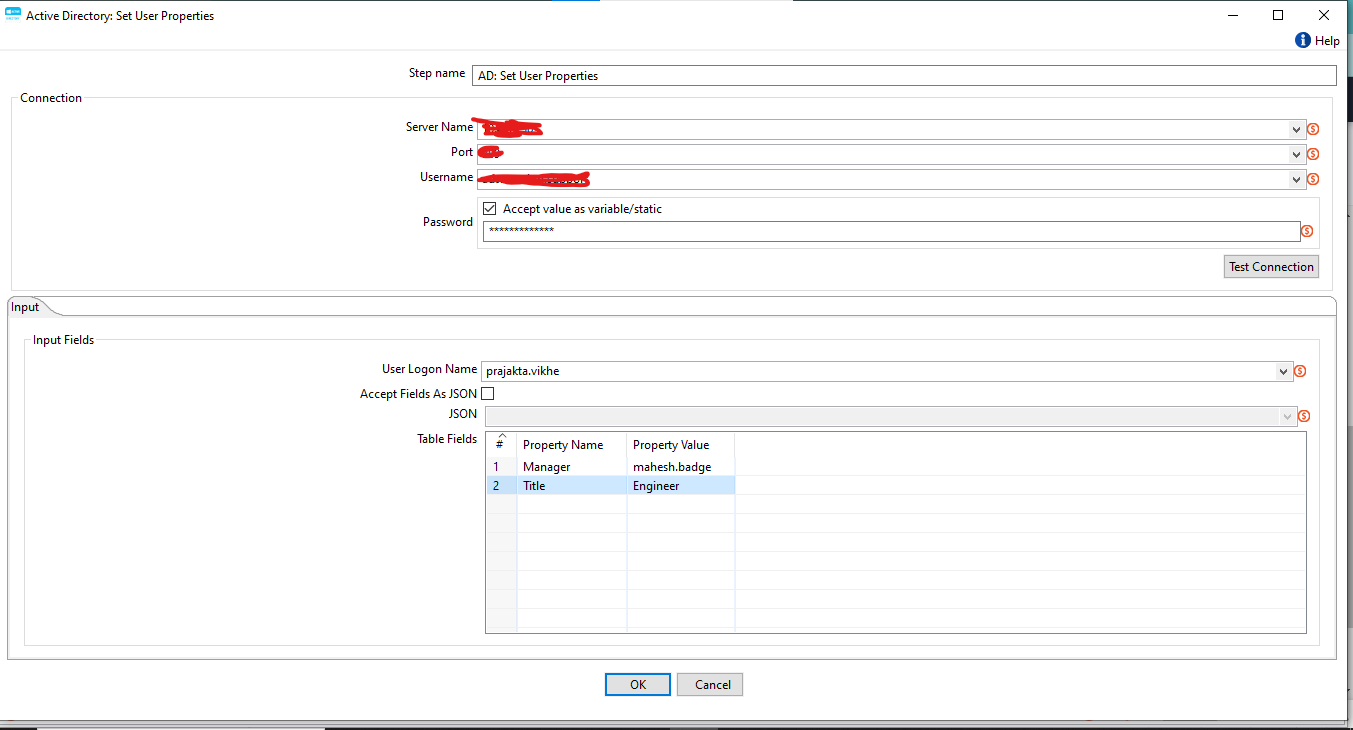Switch to the Input tab
Screen dimensions: 1353x730
click(x=25, y=307)
